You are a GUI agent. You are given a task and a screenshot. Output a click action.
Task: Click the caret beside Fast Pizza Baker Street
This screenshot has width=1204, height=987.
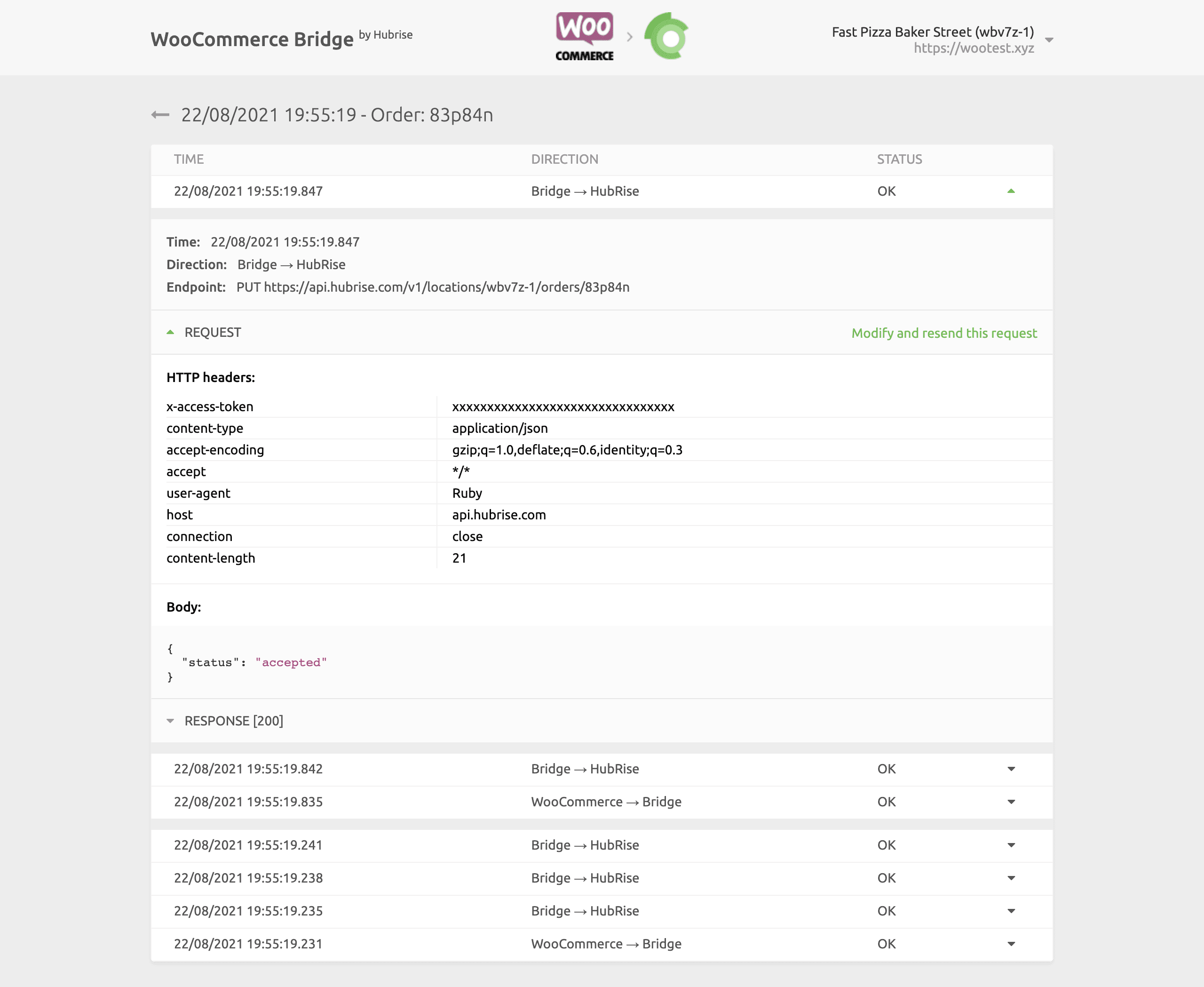click(x=1049, y=40)
